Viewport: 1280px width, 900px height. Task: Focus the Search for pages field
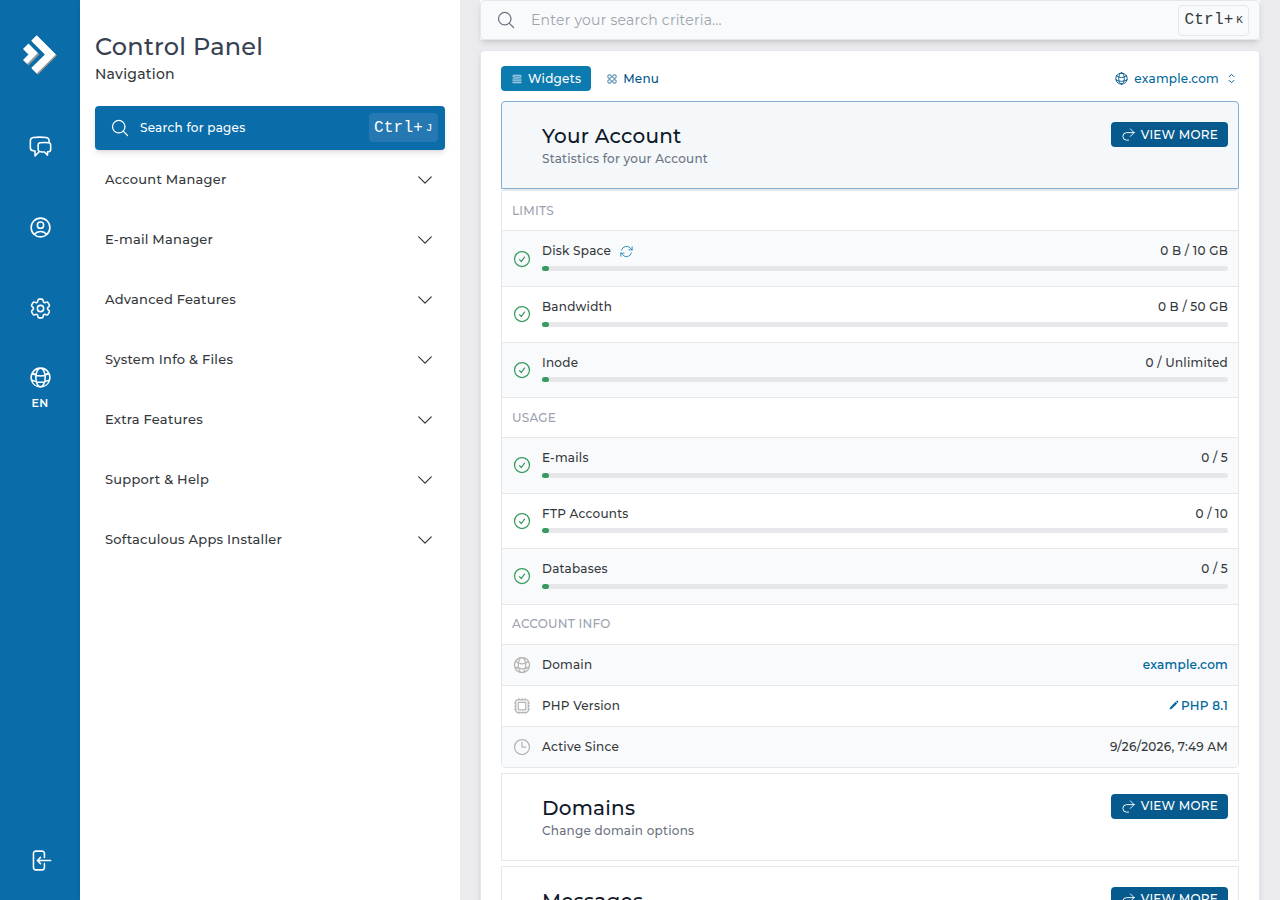point(270,128)
